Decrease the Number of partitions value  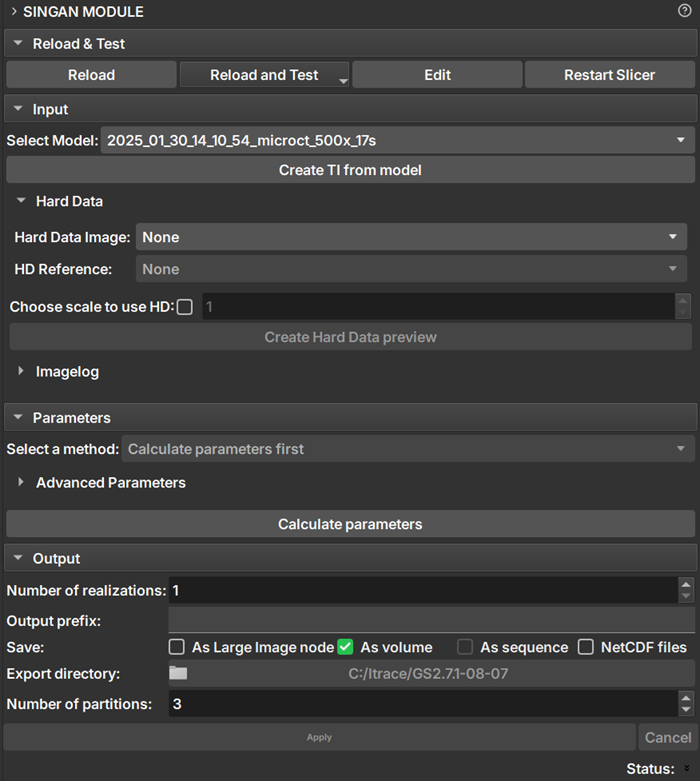(x=685, y=709)
